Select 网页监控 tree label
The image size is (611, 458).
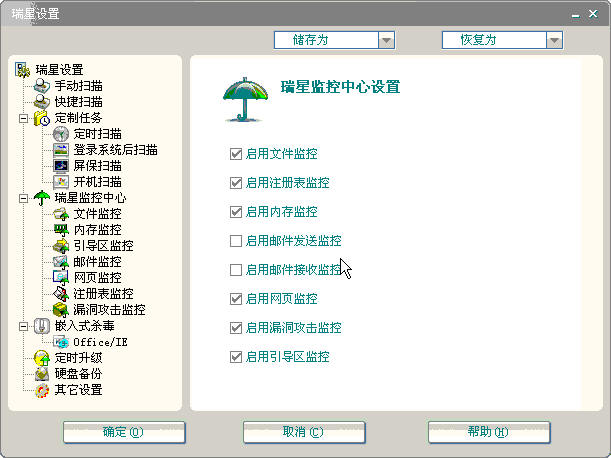[x=97, y=278]
